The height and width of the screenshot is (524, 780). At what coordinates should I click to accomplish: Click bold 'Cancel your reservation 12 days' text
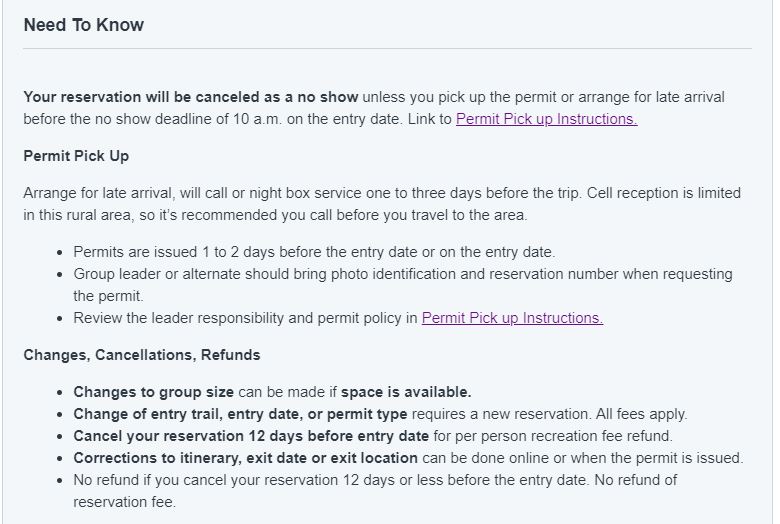tap(251, 436)
